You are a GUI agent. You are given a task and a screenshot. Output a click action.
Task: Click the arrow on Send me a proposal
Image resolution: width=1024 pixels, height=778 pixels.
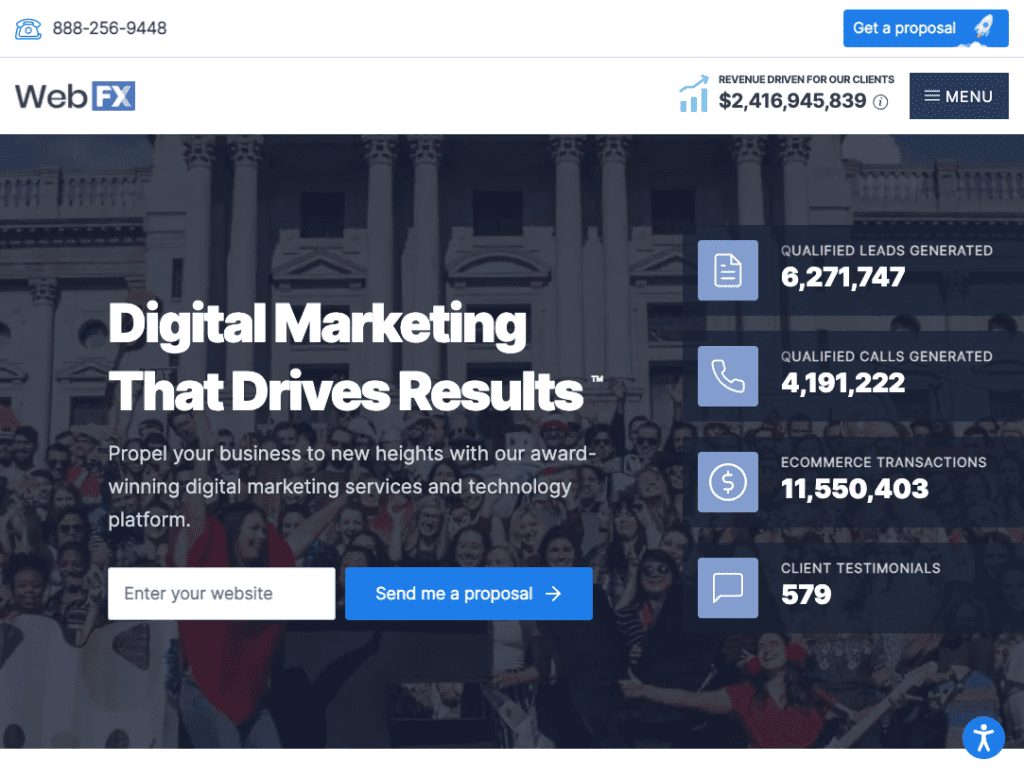[553, 593]
